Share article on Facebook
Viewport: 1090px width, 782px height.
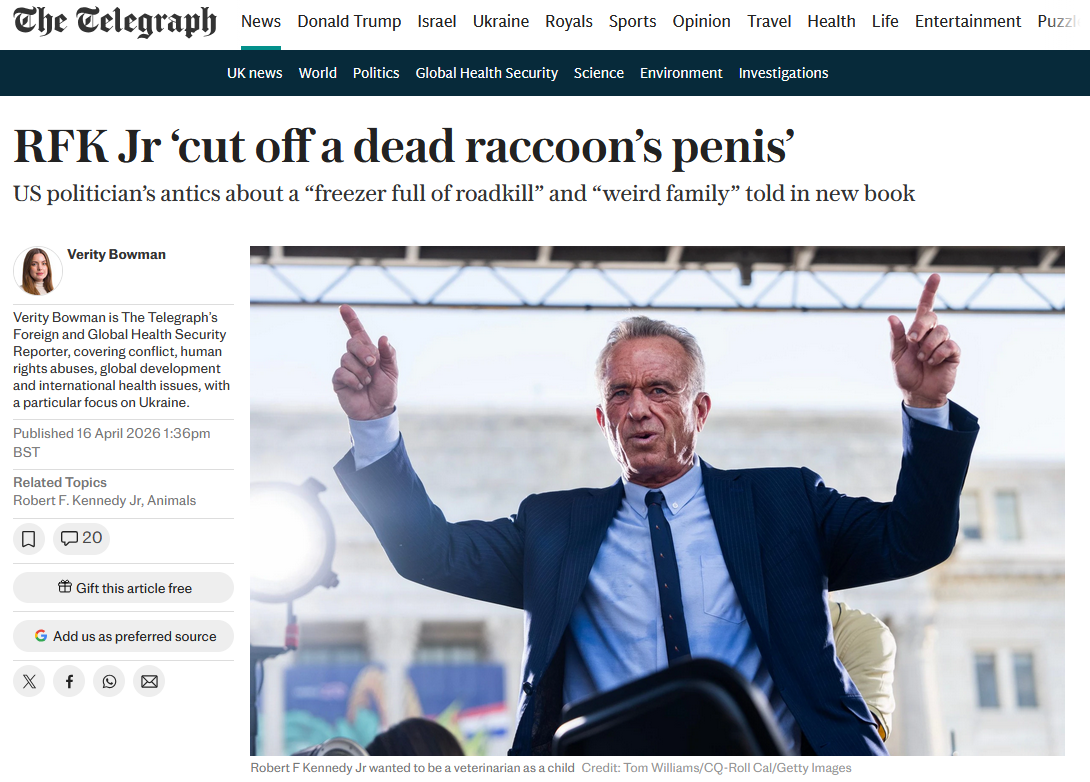(x=70, y=681)
